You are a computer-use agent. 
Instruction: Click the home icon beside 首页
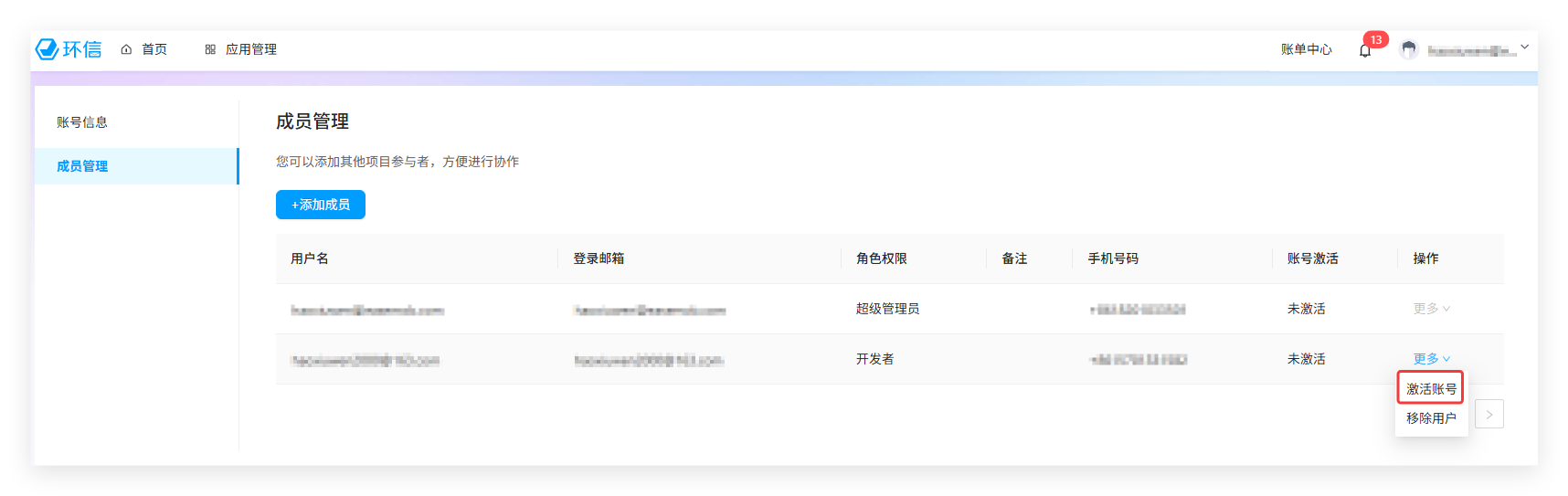(126, 49)
